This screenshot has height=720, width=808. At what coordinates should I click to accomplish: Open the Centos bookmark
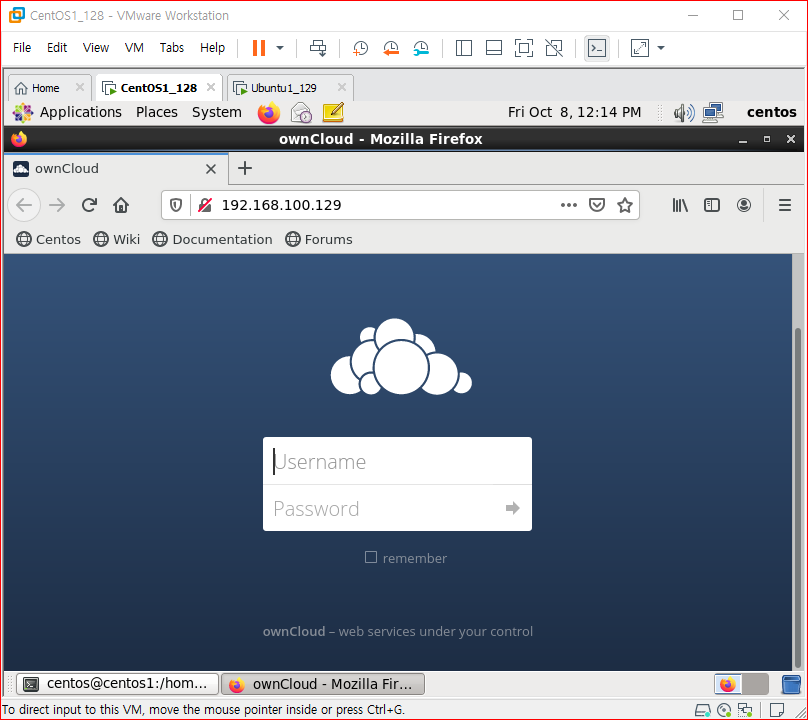coord(48,239)
